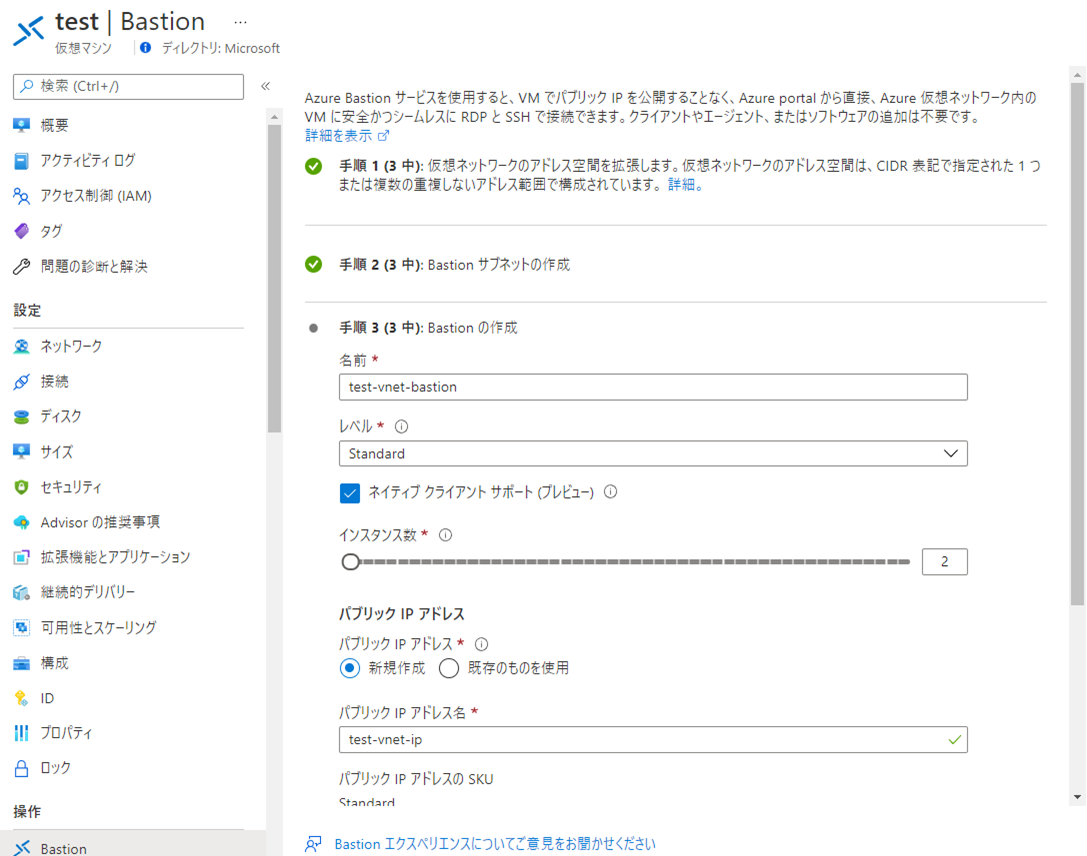Viewport: 1087px width, 856px height.
Task: Click the 概要 (Overview) icon in sidebar
Action: point(21,125)
